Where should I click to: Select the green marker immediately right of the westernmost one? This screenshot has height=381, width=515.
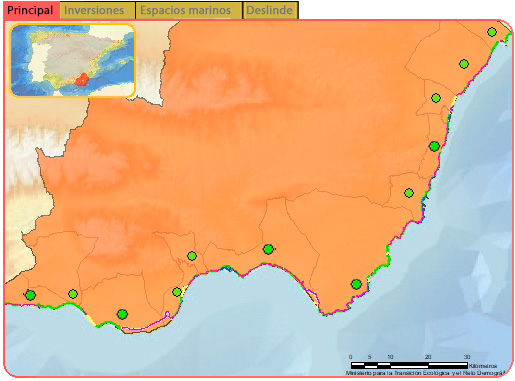point(73,294)
